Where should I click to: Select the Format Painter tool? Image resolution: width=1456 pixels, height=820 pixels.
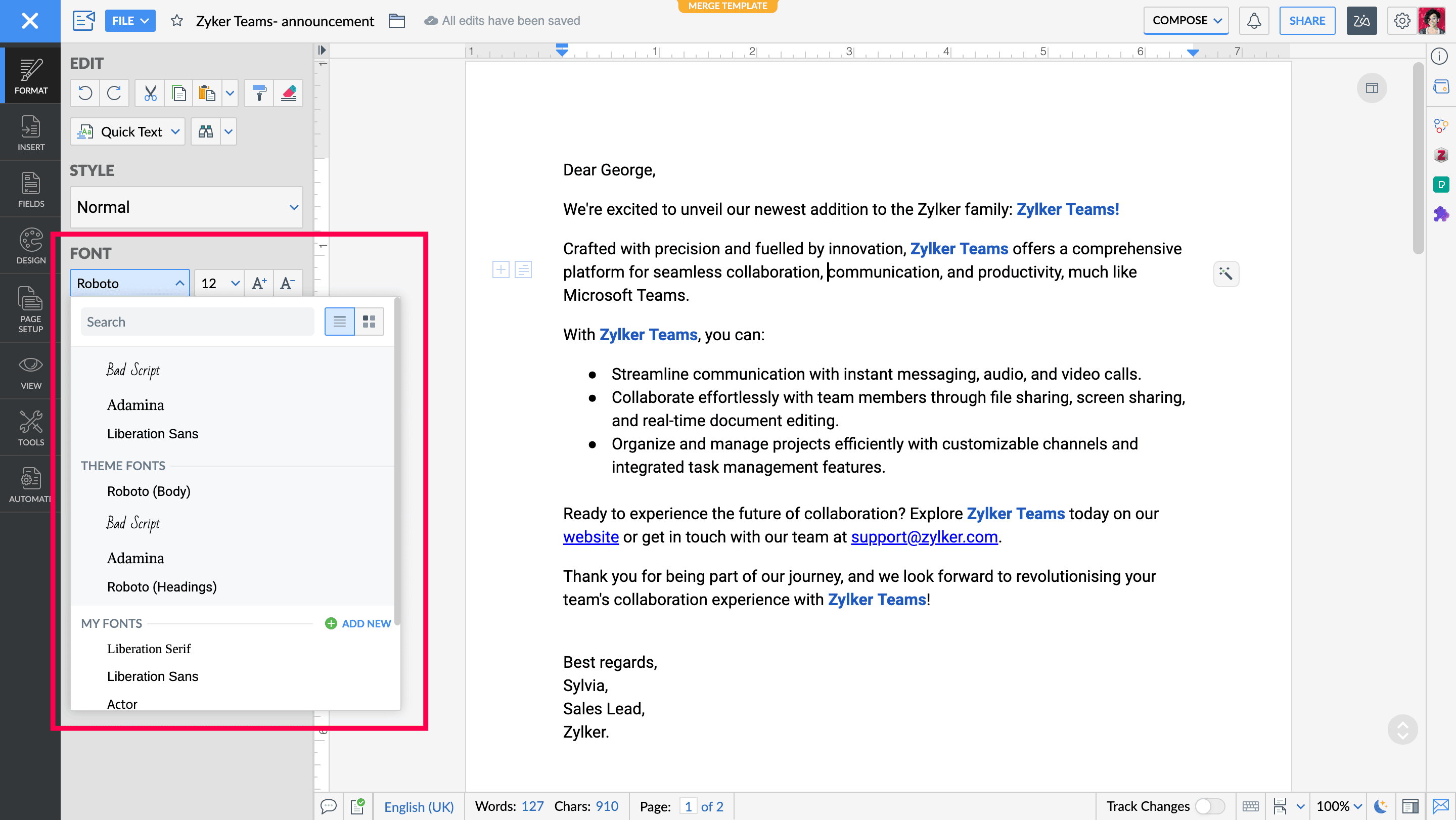259,93
